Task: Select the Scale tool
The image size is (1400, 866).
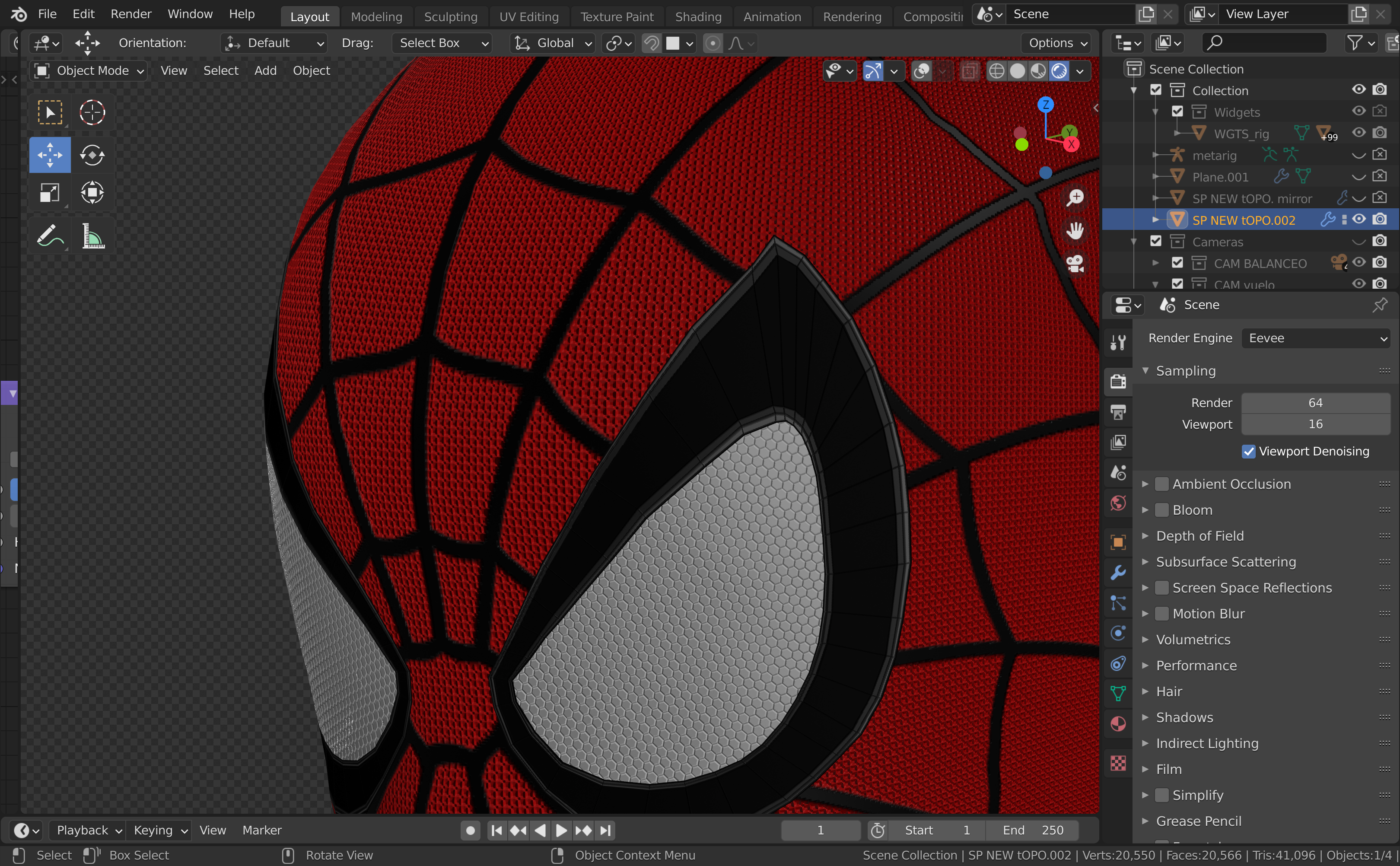Action: coord(50,192)
